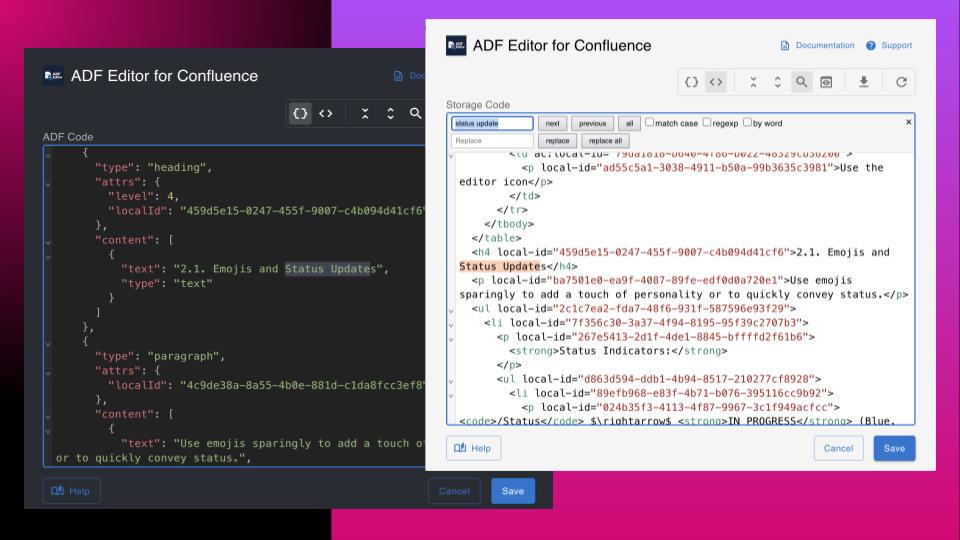Fold "content" array above the Emojis text line
Viewport: 960px width, 540px height.
tap(48, 242)
